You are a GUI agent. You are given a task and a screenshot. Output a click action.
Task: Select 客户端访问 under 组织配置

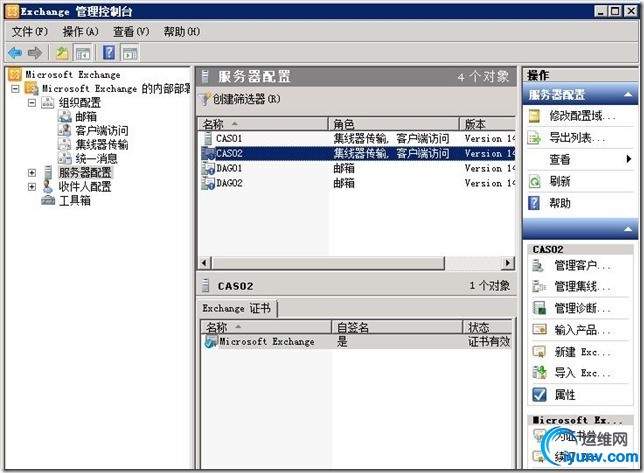(101, 131)
